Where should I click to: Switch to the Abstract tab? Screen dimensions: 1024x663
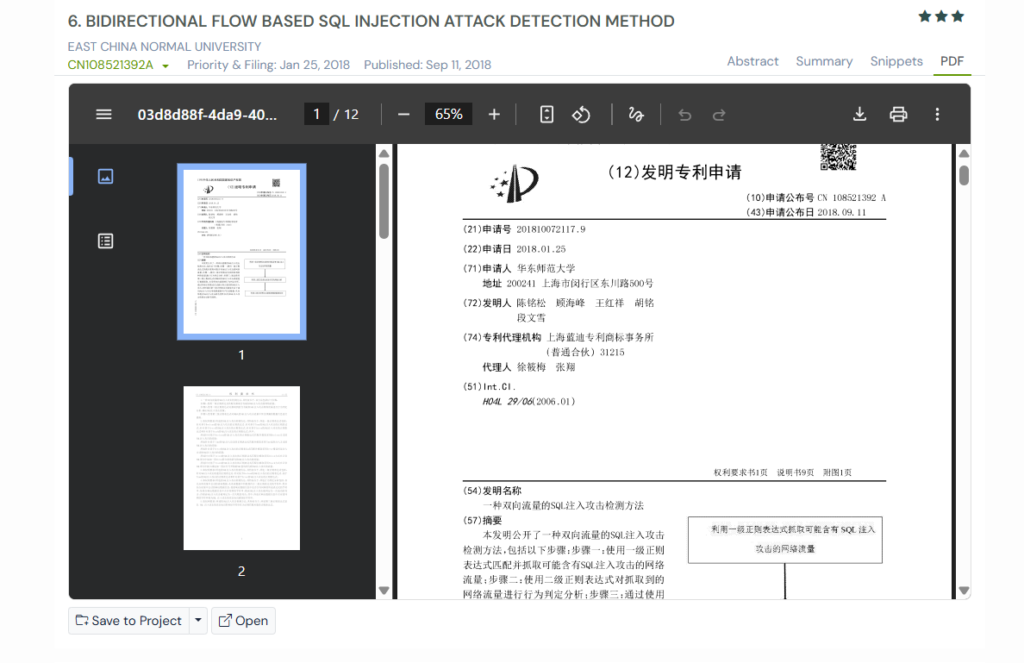pyautogui.click(x=752, y=61)
